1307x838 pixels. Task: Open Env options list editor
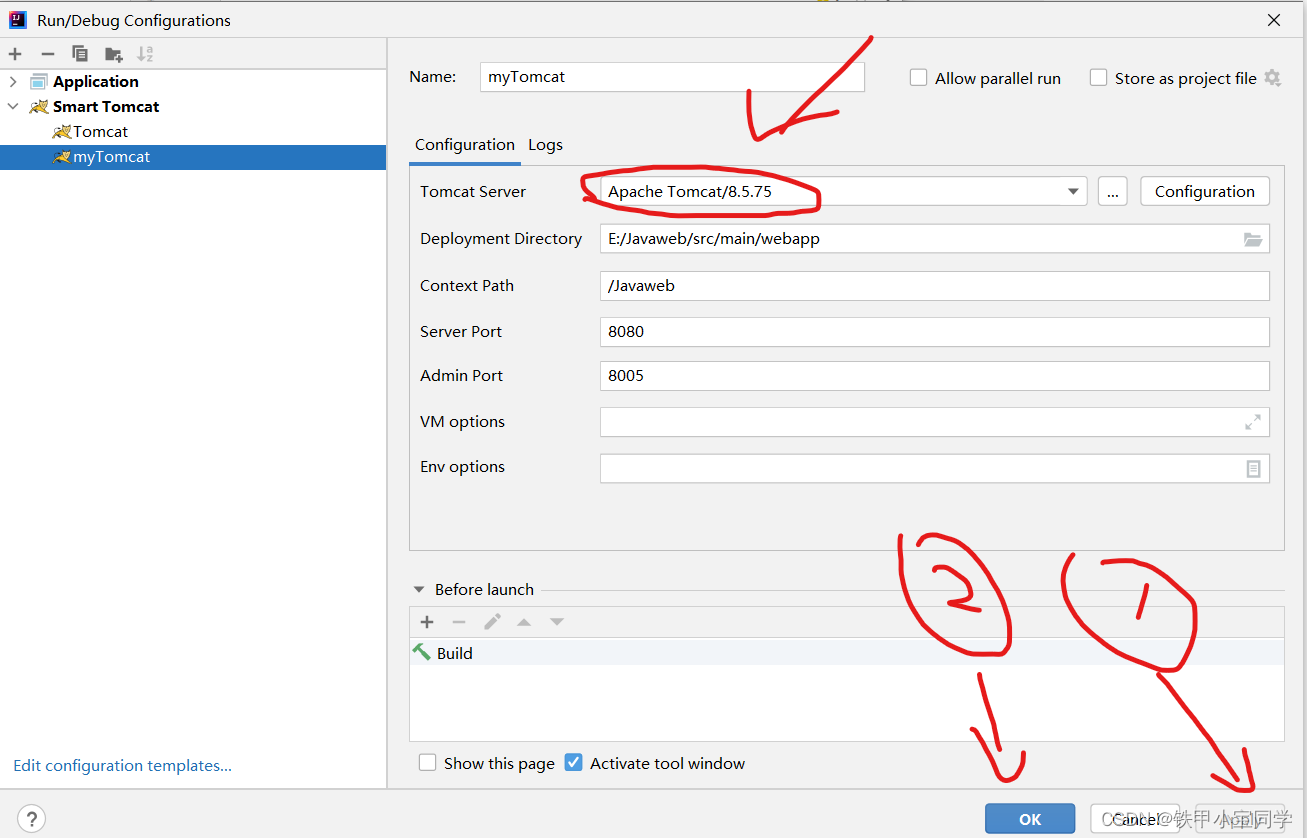pos(1253,468)
